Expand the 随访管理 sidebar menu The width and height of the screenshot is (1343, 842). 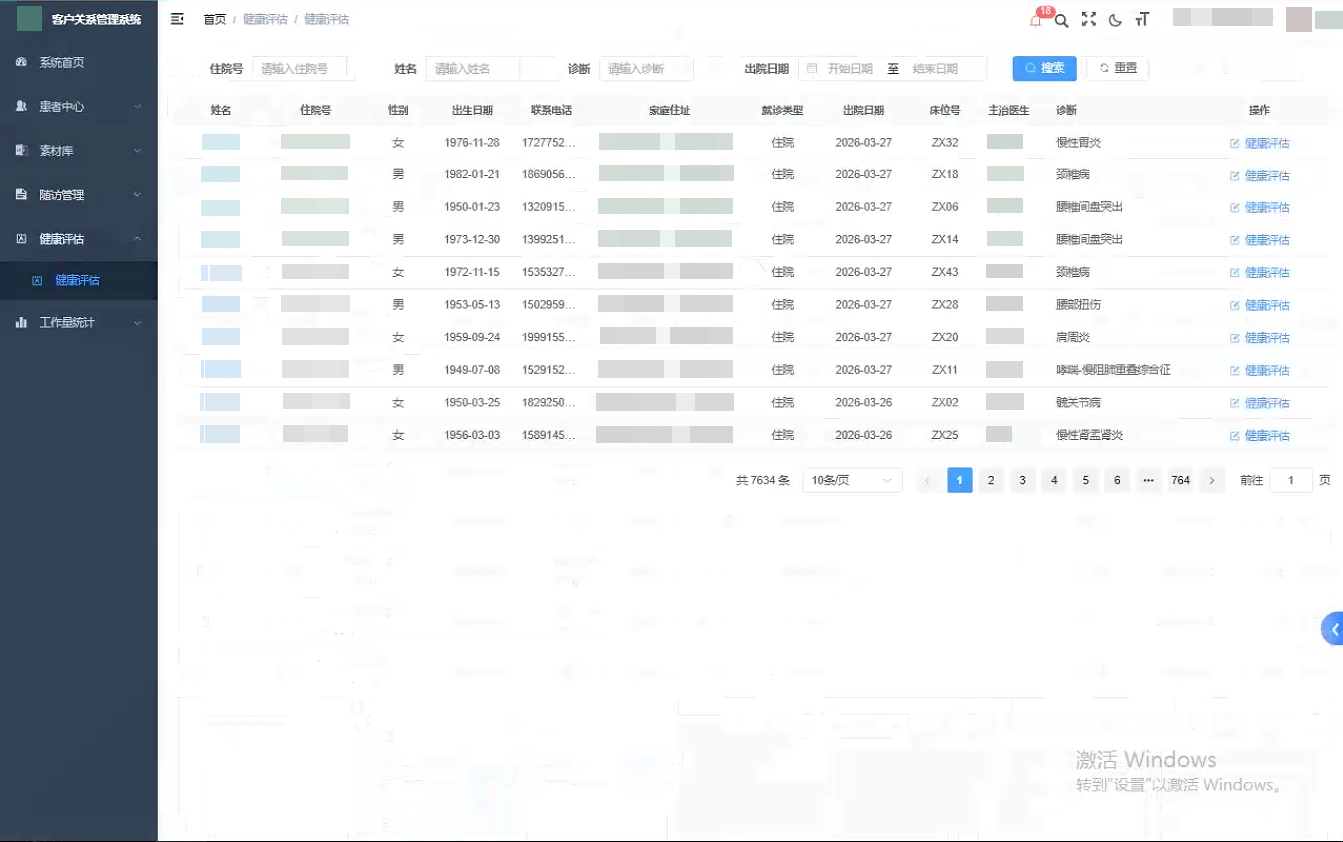click(78, 195)
